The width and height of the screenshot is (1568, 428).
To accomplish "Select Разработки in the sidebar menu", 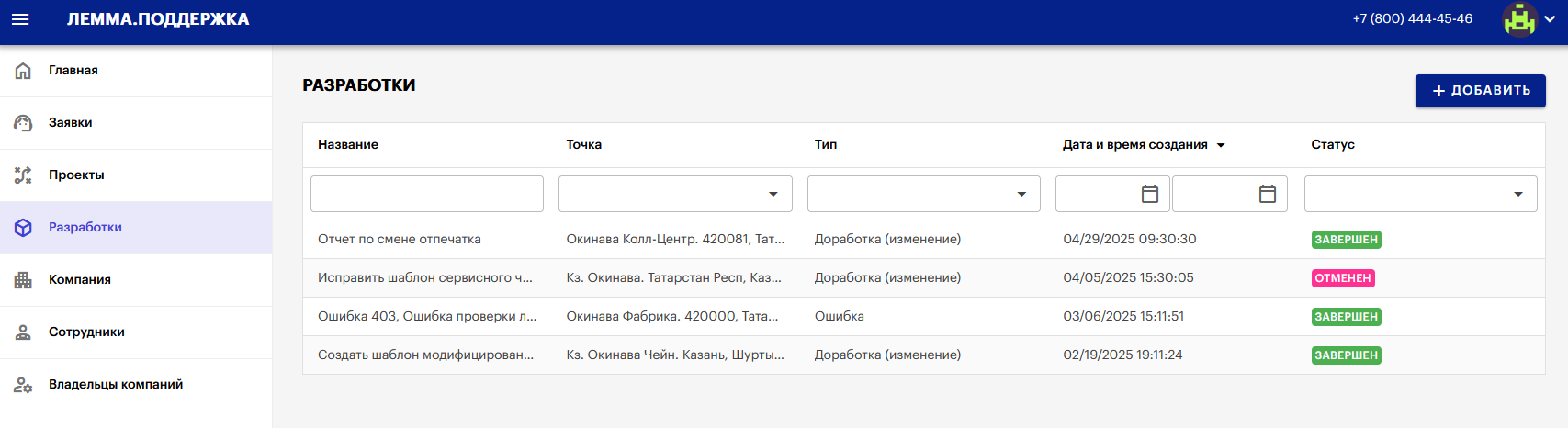I will coord(85,228).
